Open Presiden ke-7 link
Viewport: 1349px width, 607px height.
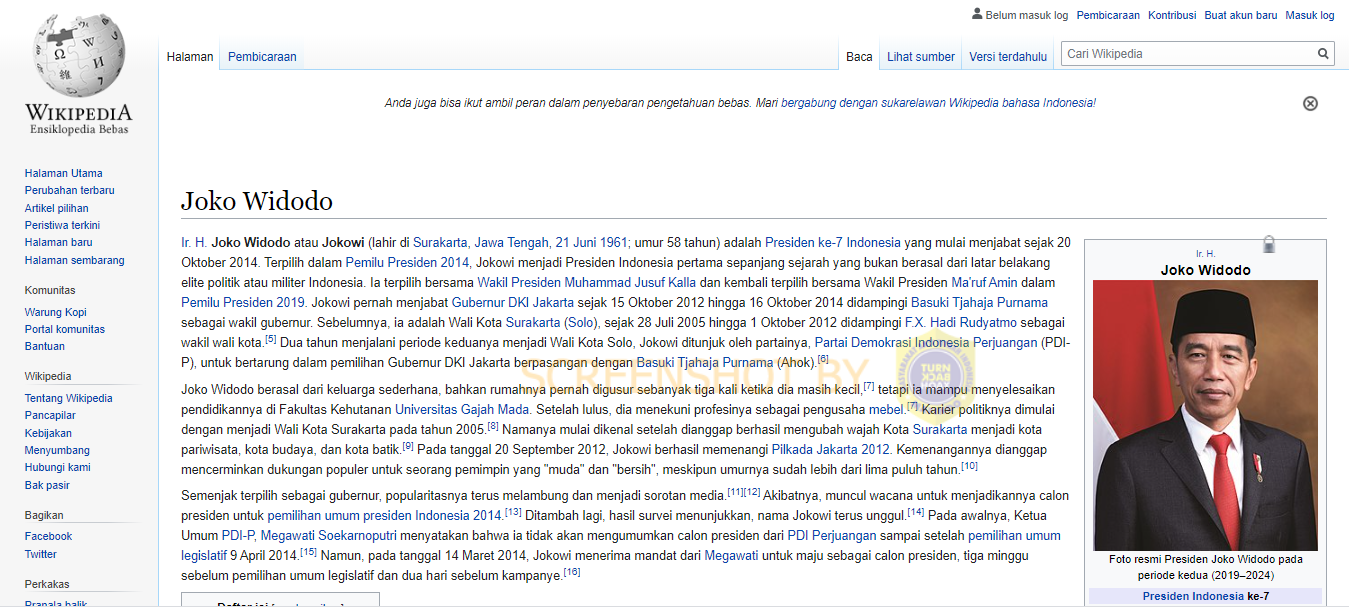click(x=804, y=242)
